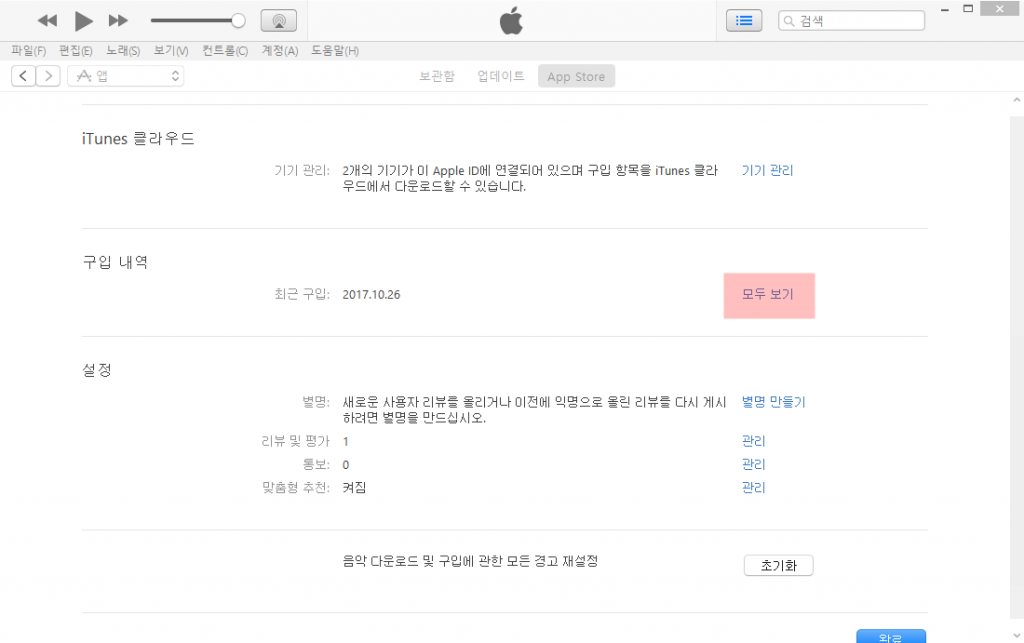Click the 별명 만들기 link

click(773, 402)
